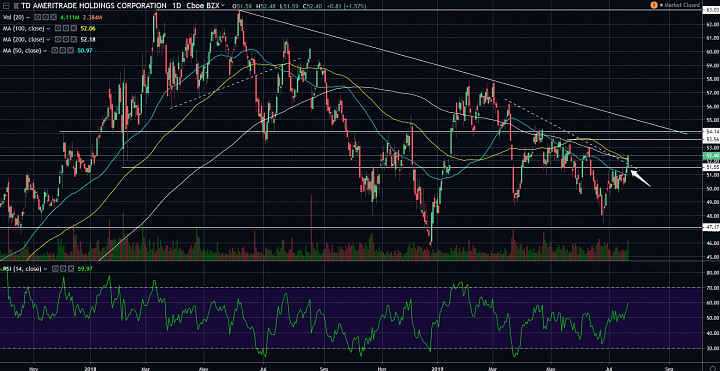
Task: Click the candlestick icon beside the symbol title
Action: [x=16, y=6]
